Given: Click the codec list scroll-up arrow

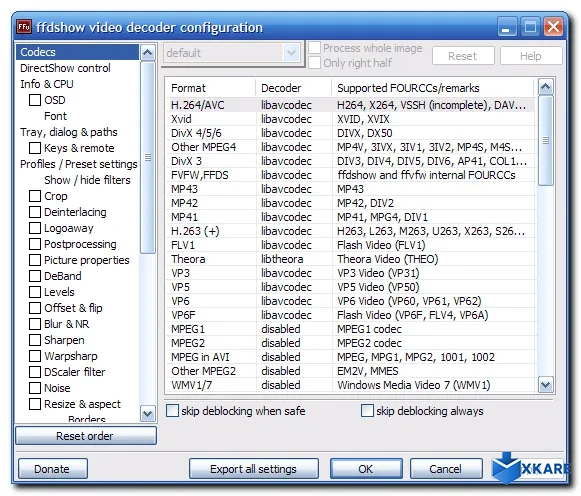Looking at the screenshot, I should pyautogui.click(x=545, y=87).
